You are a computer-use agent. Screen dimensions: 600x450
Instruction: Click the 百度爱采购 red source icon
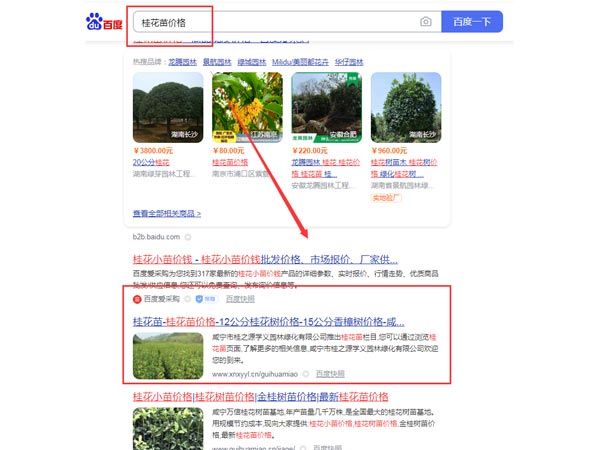tap(137, 298)
